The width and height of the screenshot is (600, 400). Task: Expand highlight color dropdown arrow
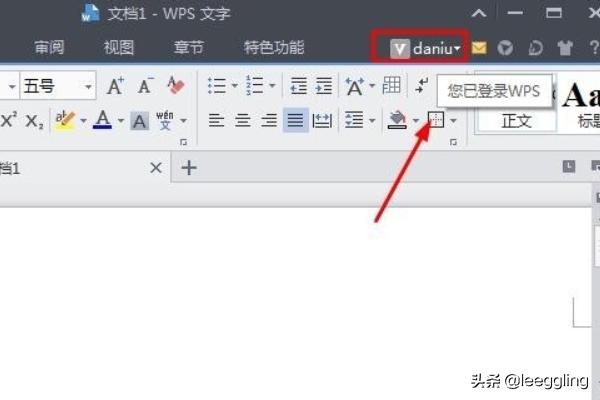pos(83,121)
